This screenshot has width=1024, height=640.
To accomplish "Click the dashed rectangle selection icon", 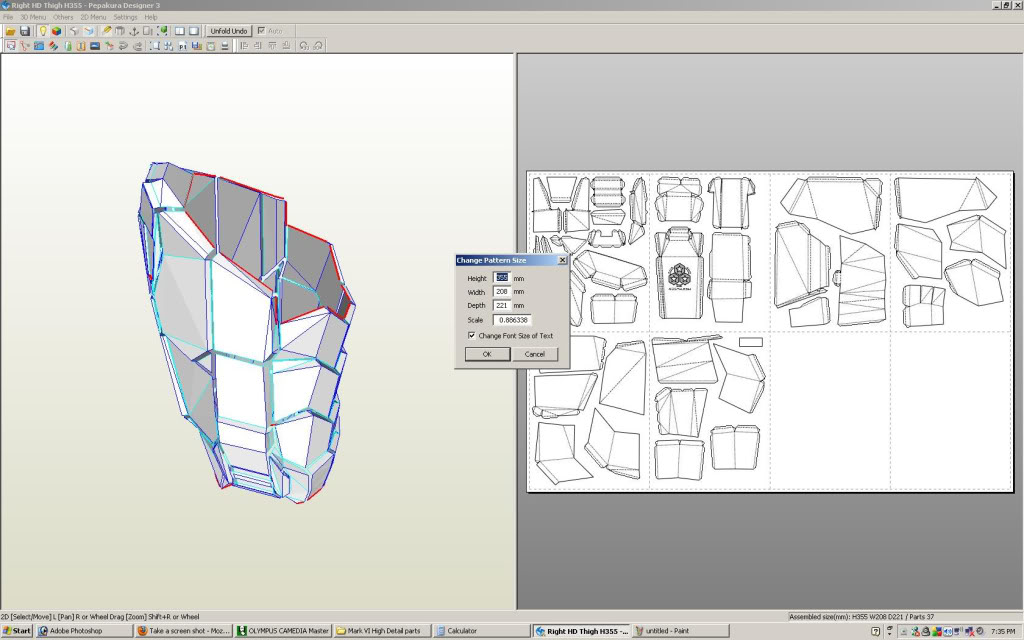I will pos(155,46).
